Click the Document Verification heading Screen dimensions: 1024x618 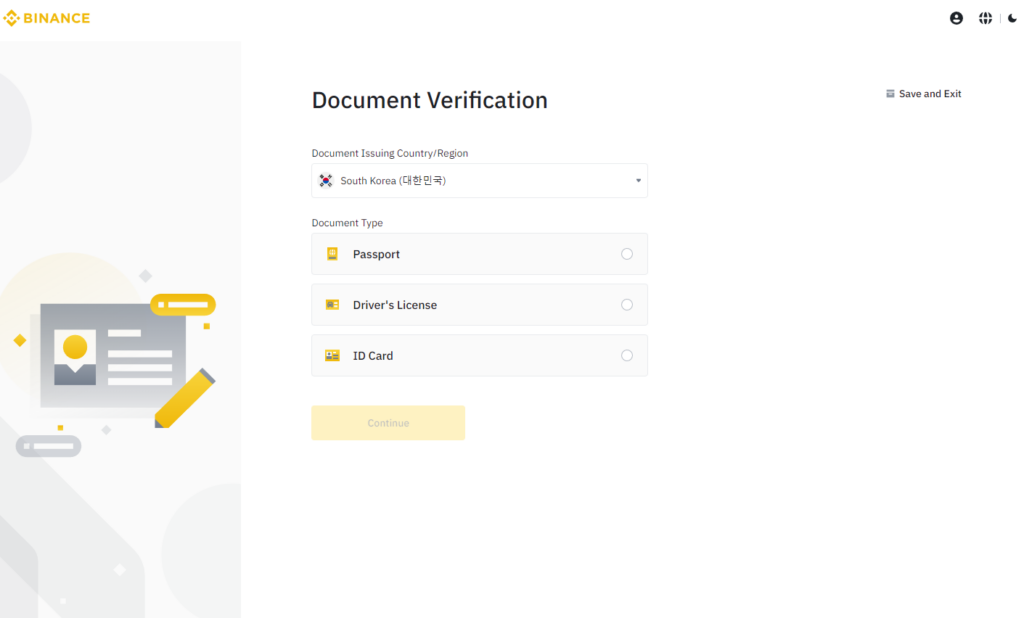430,100
